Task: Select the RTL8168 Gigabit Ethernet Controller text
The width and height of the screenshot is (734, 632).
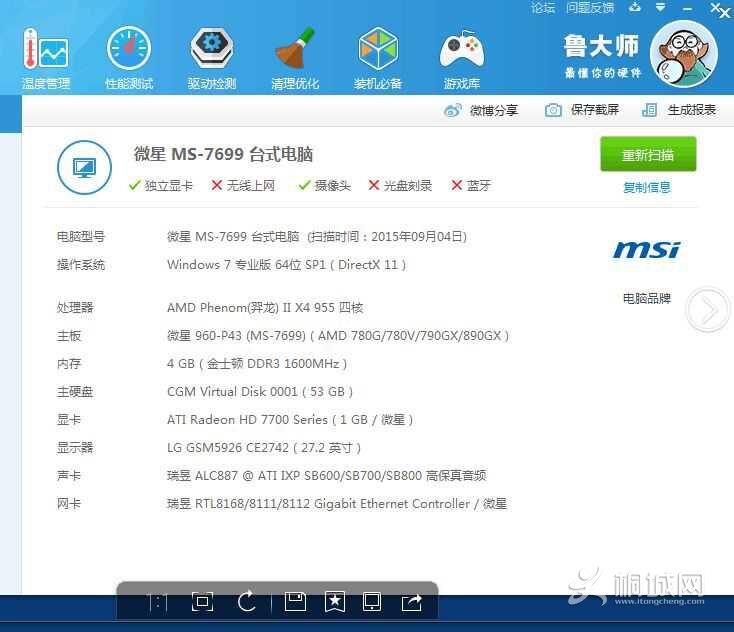Action: [337, 504]
